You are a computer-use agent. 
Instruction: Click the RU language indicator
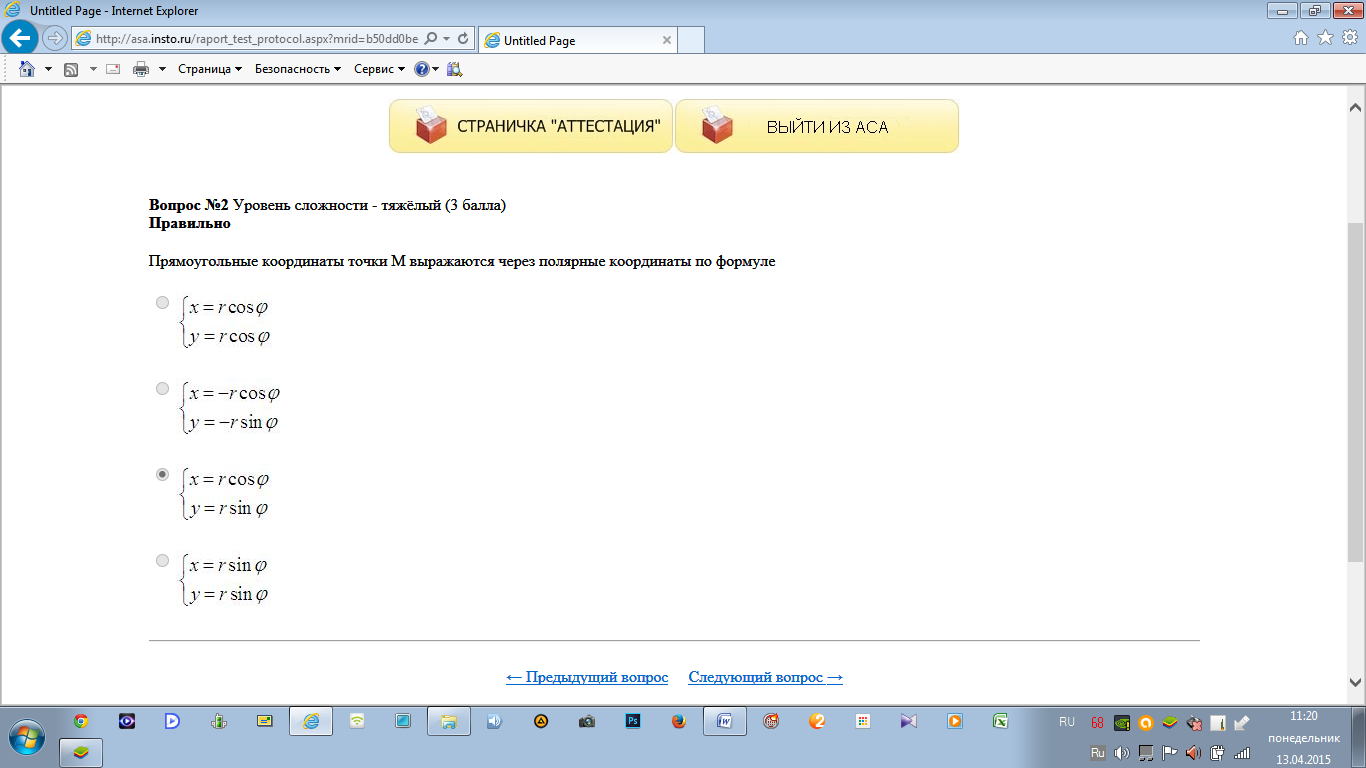coord(1067,721)
